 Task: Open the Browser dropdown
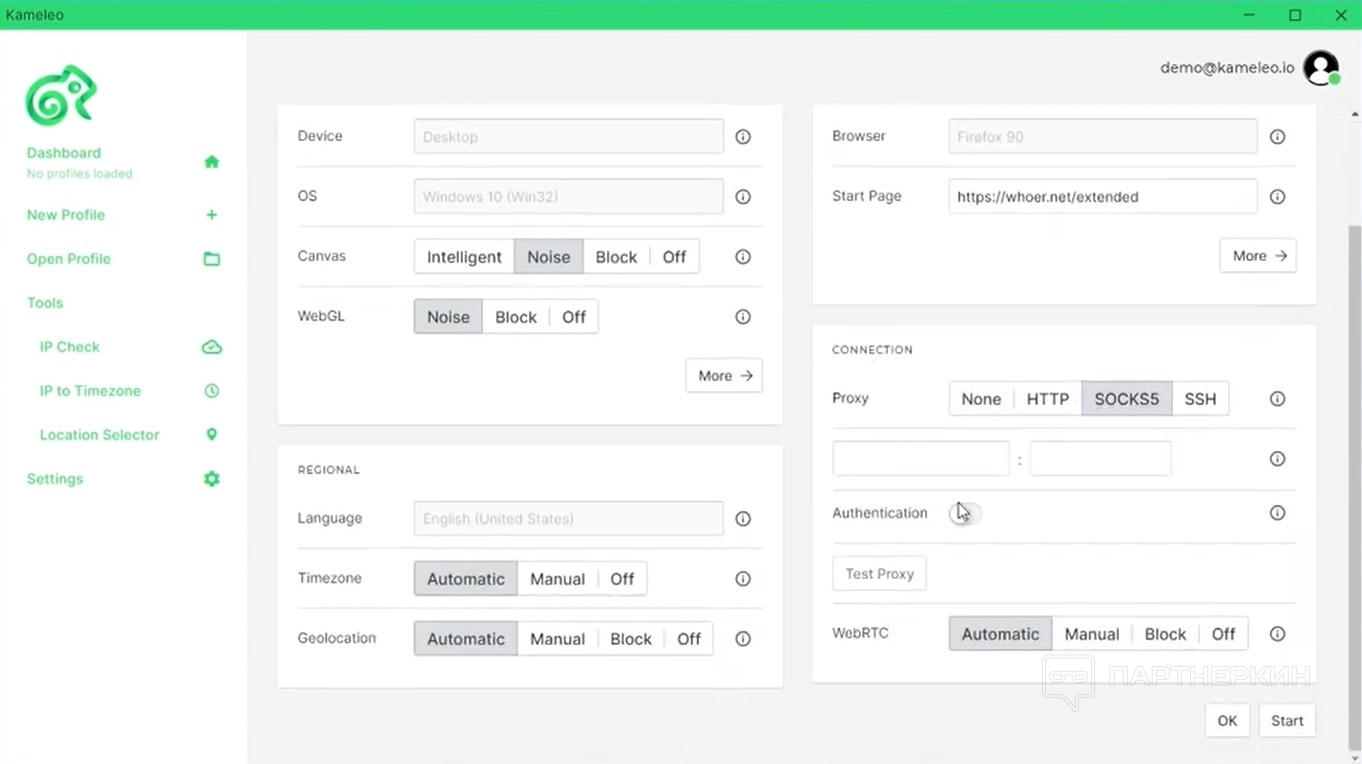pyautogui.click(x=1103, y=137)
